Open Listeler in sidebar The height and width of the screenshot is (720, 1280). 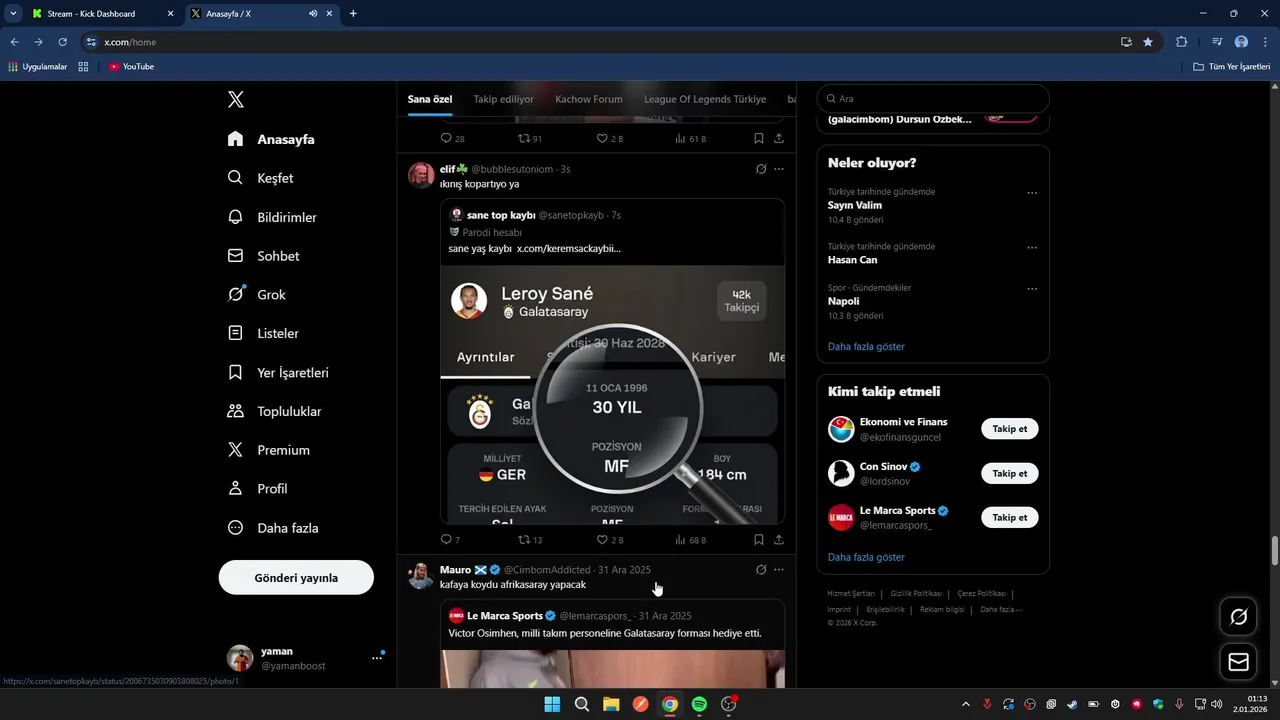point(263,333)
